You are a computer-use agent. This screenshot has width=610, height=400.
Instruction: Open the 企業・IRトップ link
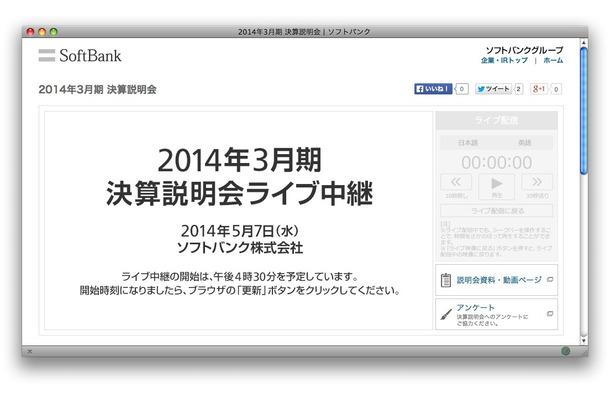coord(504,60)
